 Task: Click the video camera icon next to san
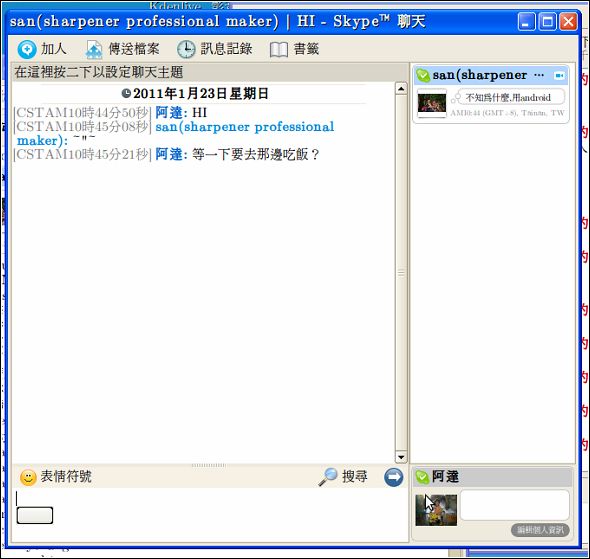click(559, 76)
